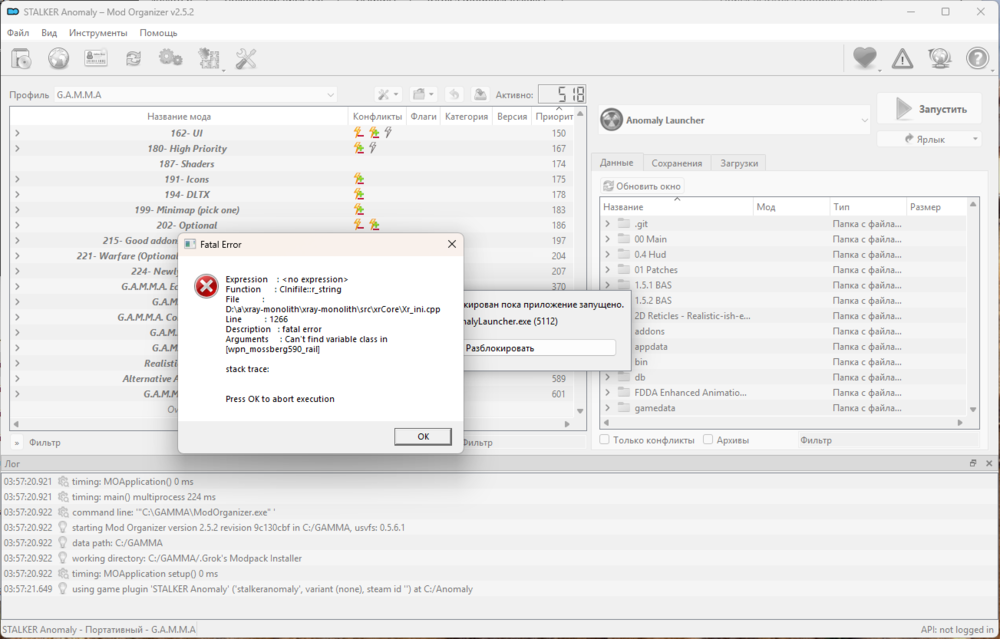The width and height of the screenshot is (1000, 639).
Task: Click the folder icon next to 00 Main
Action: tap(624, 239)
